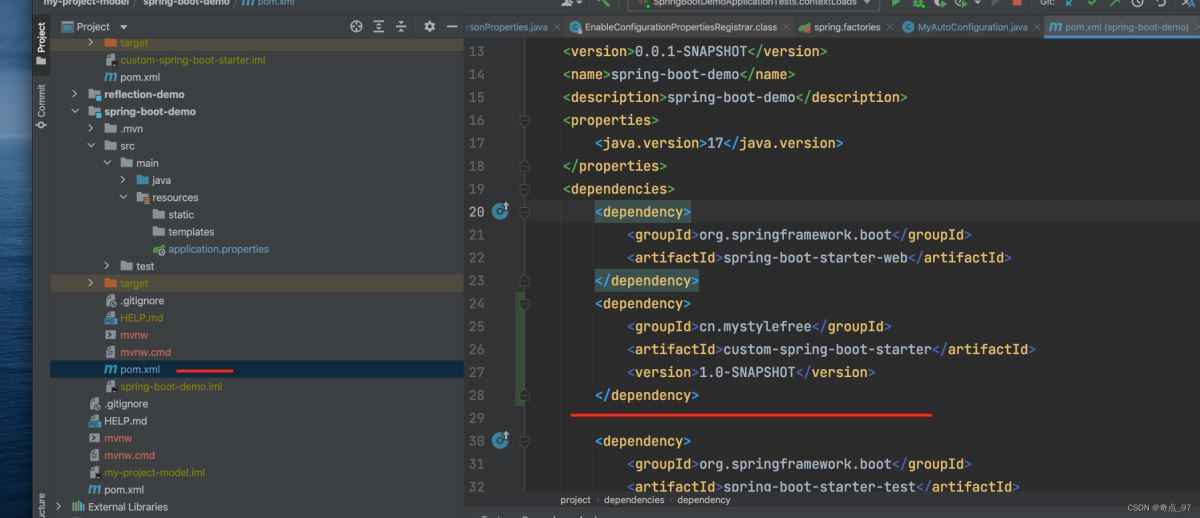Viewport: 1200px width, 518px height.
Task: Hide the Project panel with minus icon
Action: click(451, 27)
